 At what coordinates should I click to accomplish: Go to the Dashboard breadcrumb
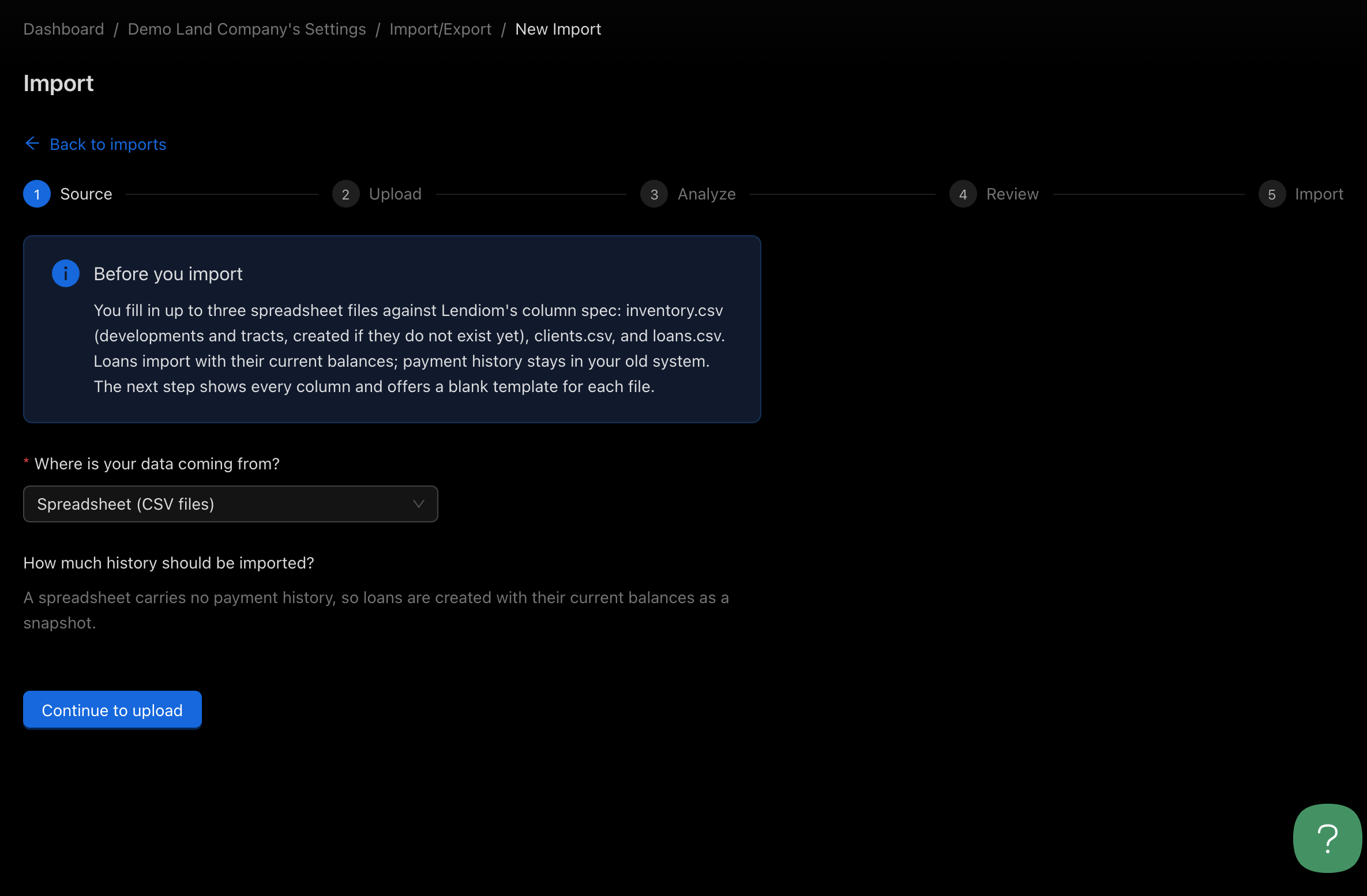63,29
